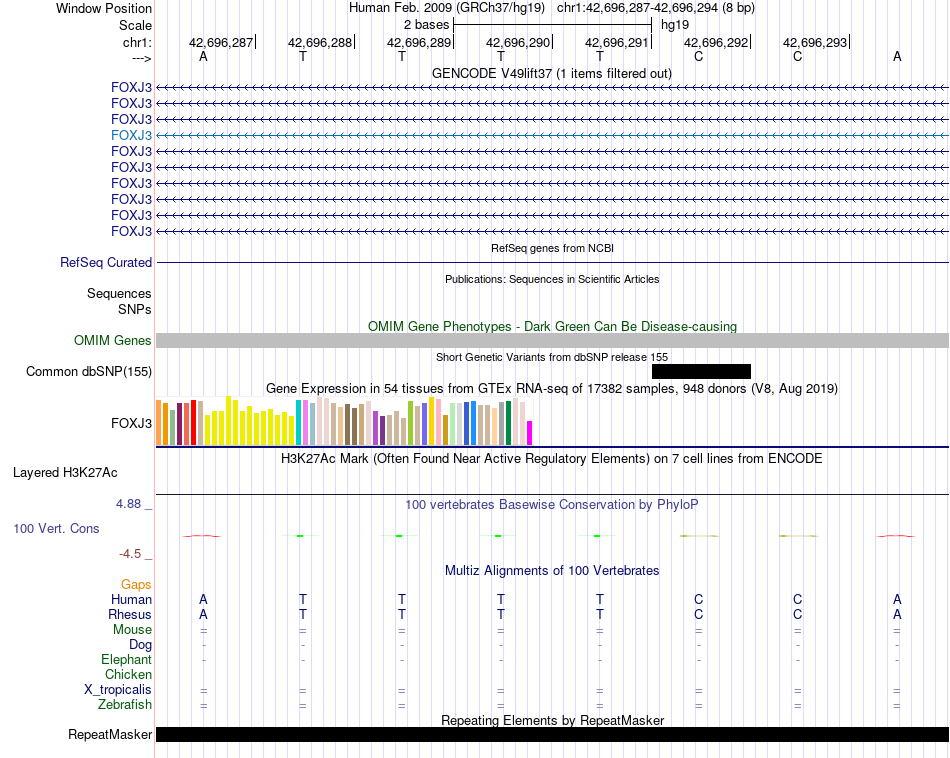The height and width of the screenshot is (758, 950).
Task: Select the Rhesus species label
Action: 130,614
